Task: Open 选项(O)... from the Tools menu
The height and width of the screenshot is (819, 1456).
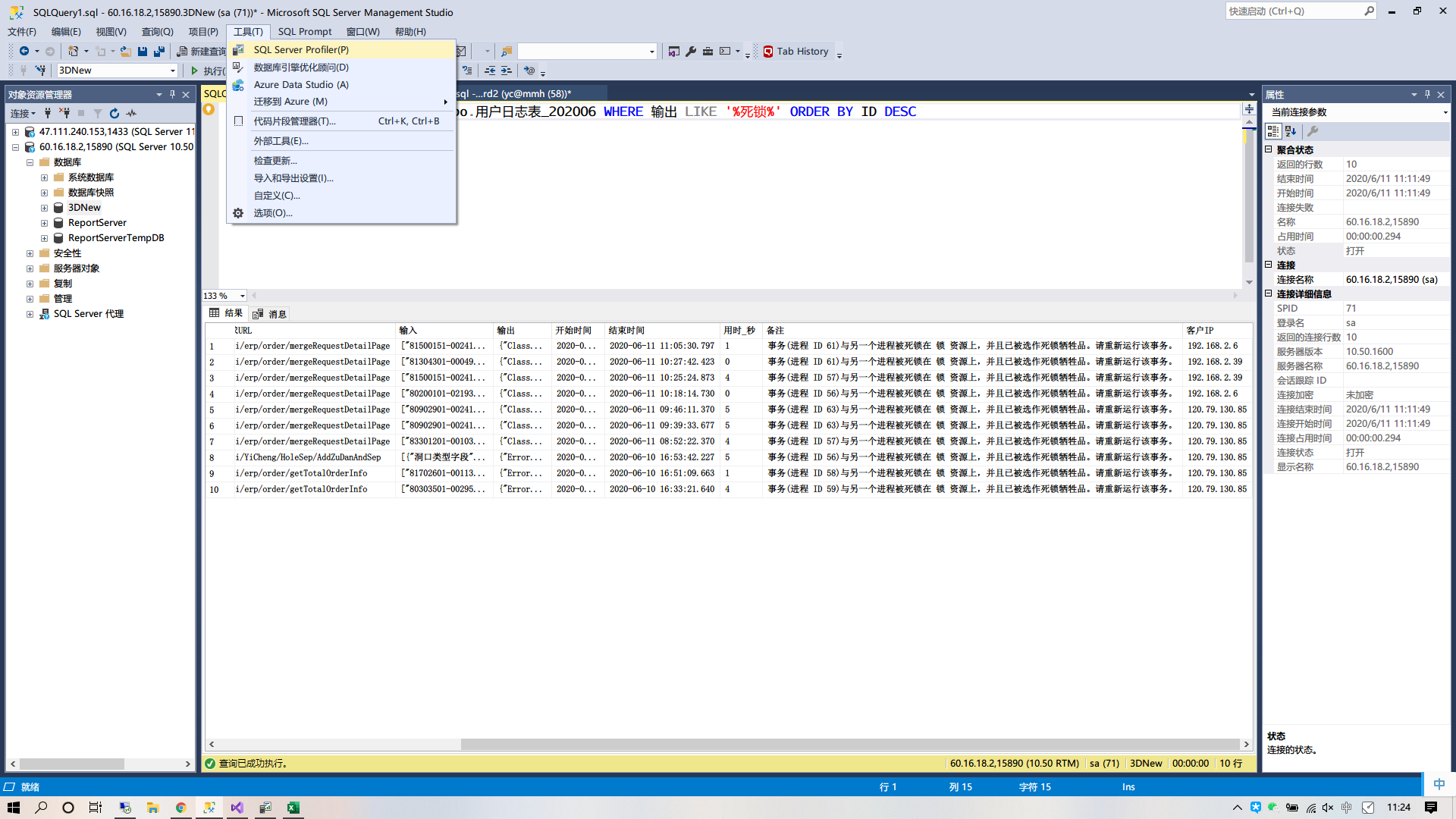Action: (341, 212)
